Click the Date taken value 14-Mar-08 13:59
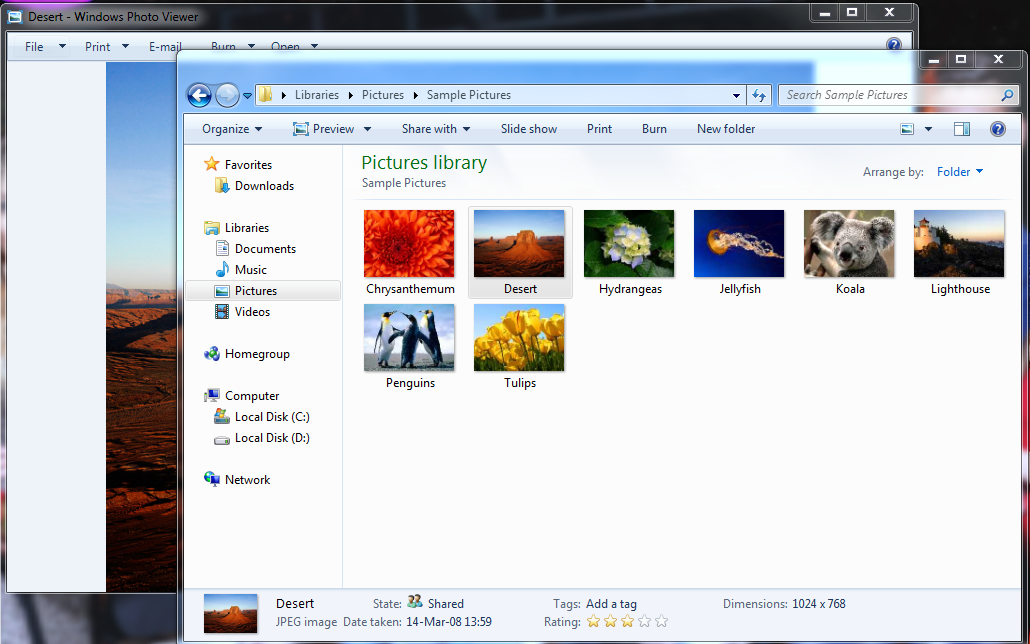This screenshot has width=1030, height=644. point(449,622)
